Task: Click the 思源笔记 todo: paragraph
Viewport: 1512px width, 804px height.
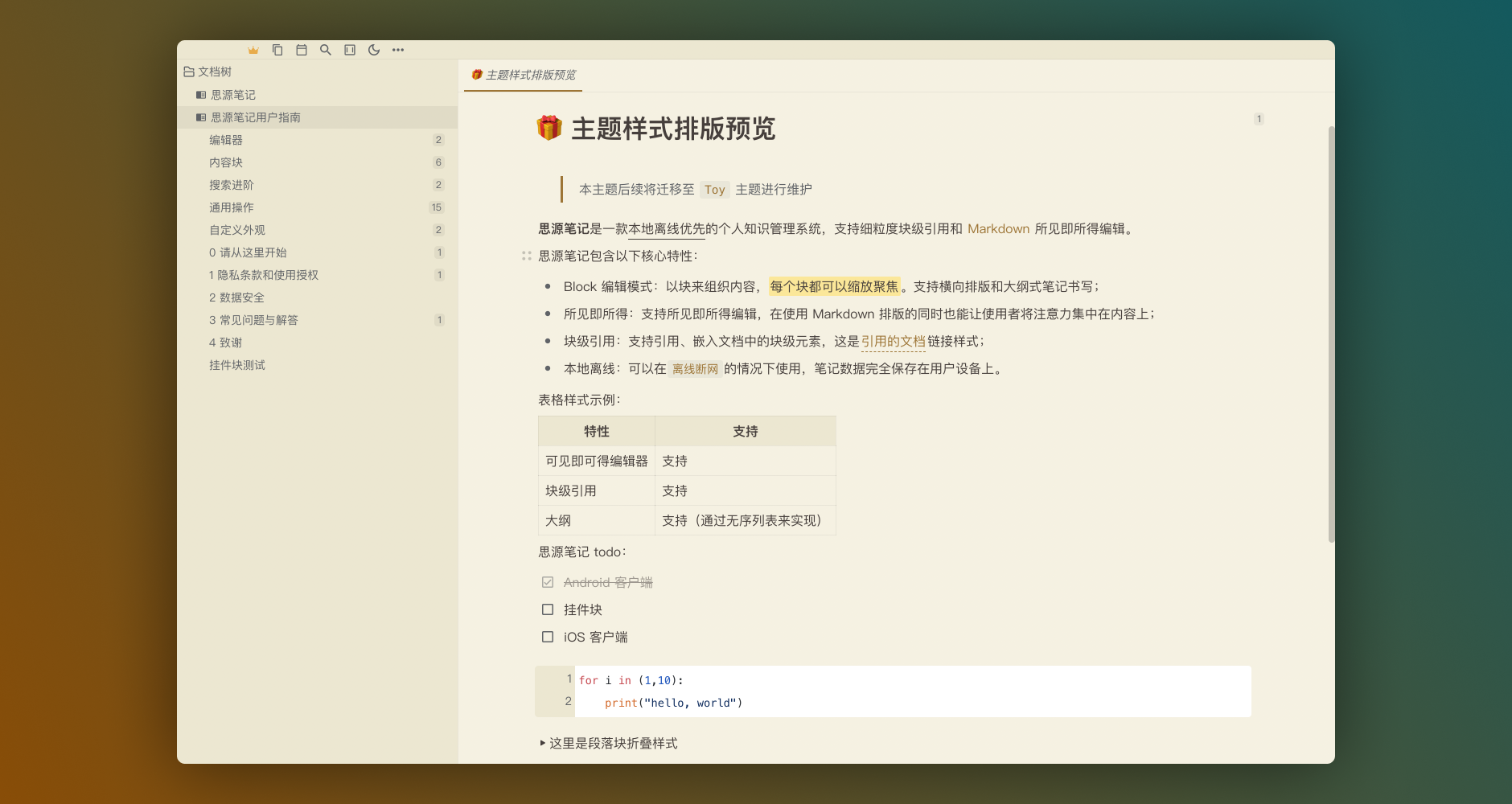Action: [x=582, y=552]
